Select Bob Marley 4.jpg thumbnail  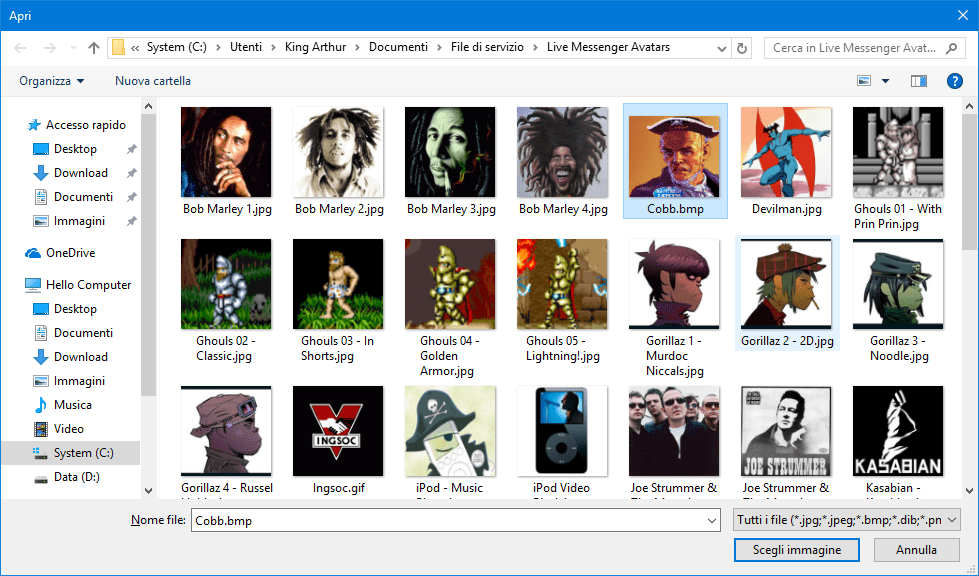point(562,152)
